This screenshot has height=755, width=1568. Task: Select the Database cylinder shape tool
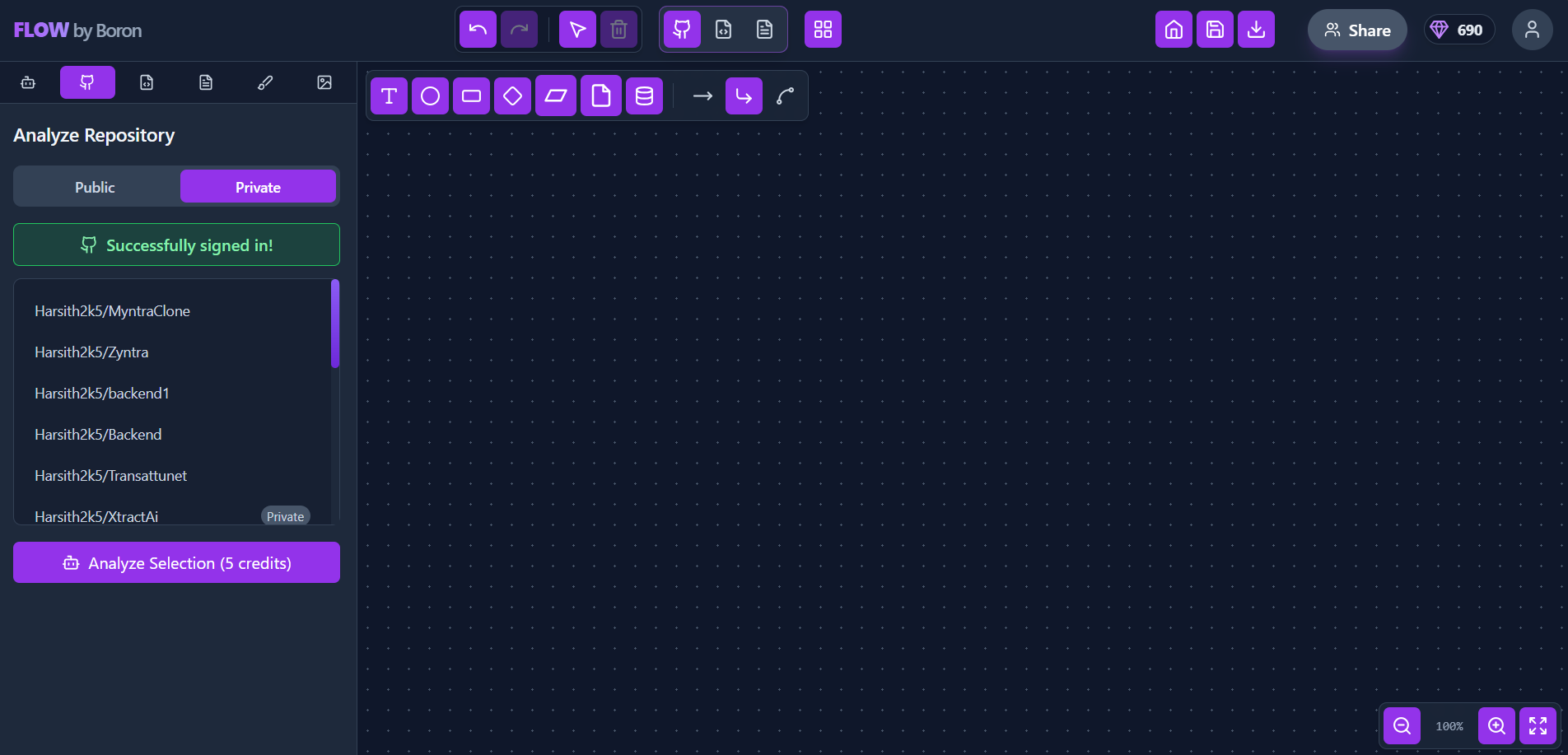coord(644,96)
